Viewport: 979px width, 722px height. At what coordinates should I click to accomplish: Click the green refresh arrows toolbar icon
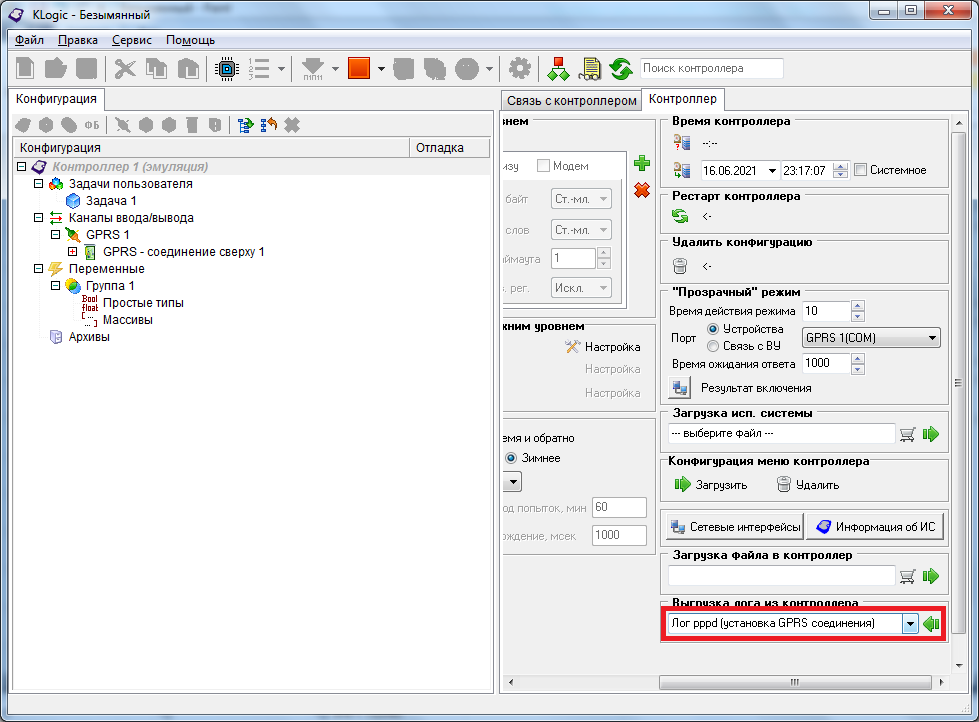click(621, 69)
